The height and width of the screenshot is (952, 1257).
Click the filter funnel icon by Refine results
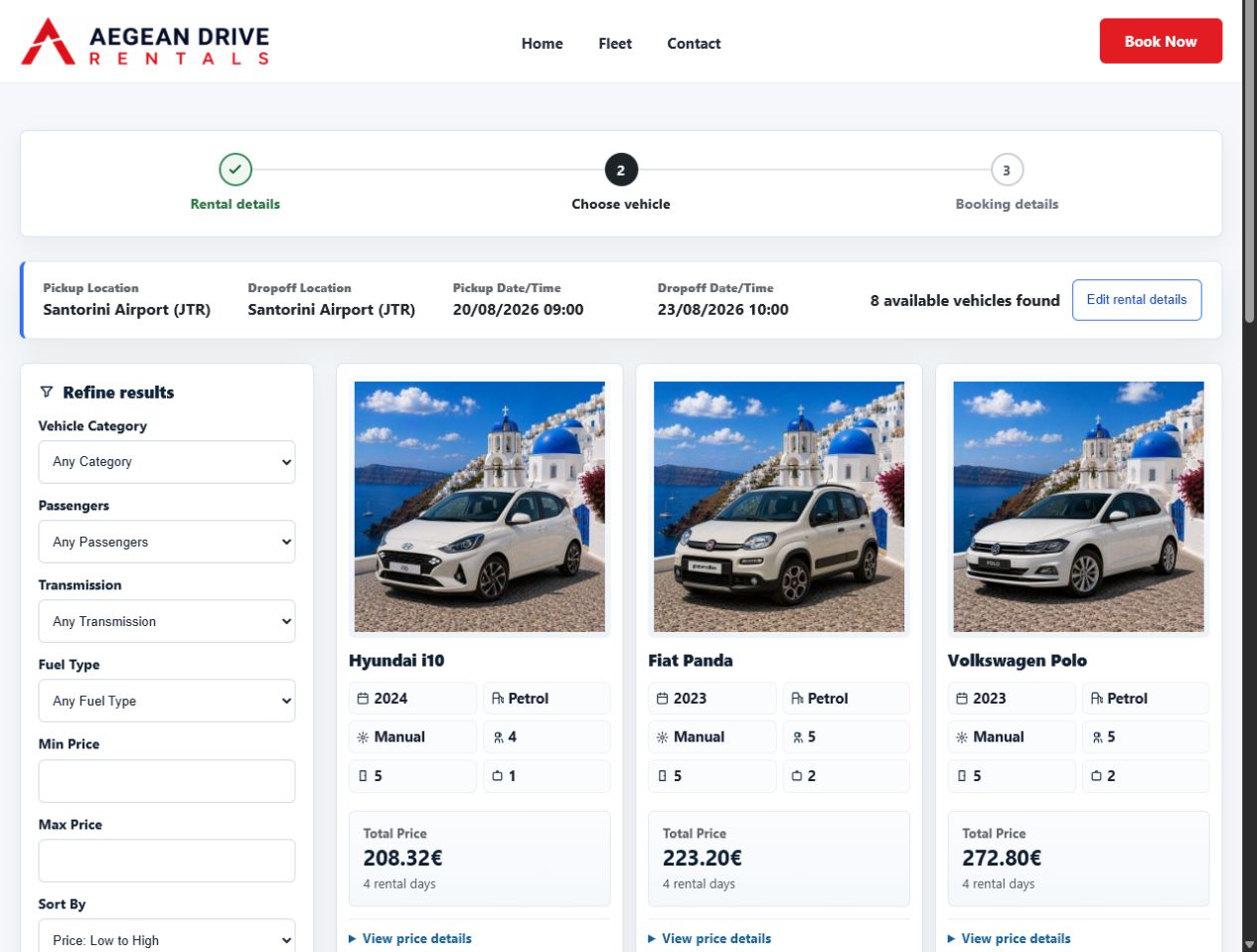click(x=47, y=392)
